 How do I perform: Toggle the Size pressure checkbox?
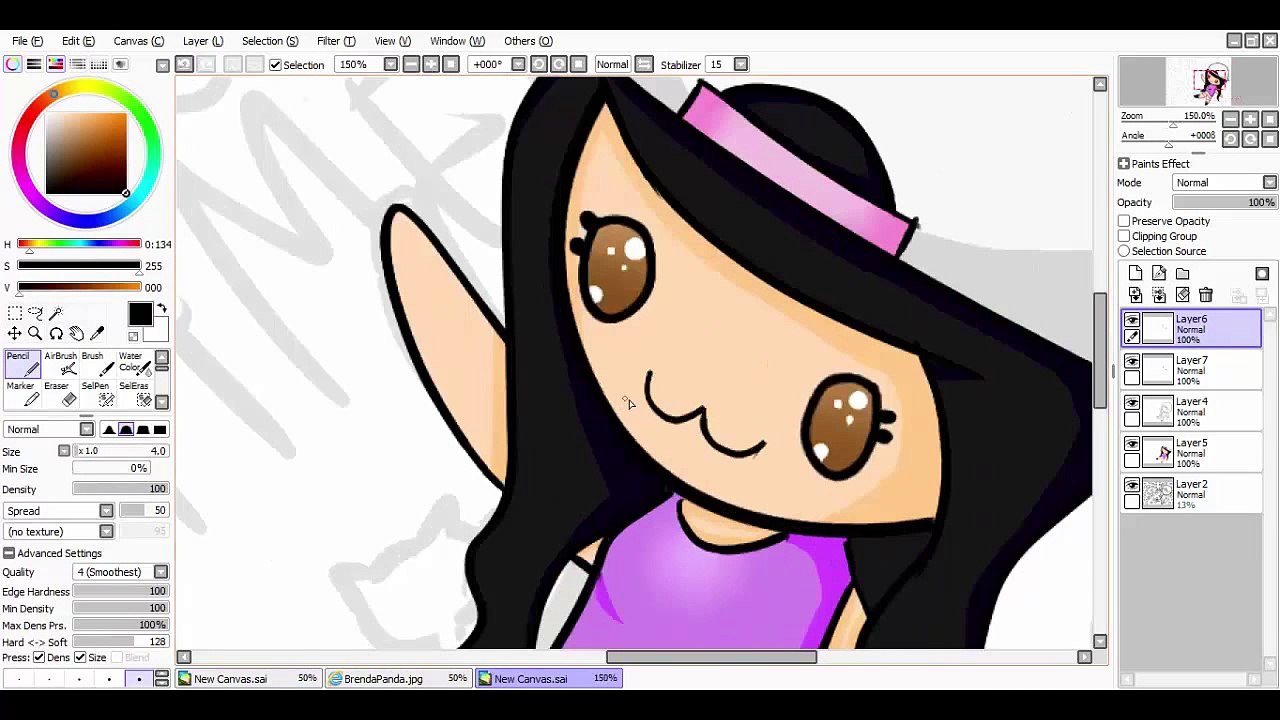click(x=80, y=657)
